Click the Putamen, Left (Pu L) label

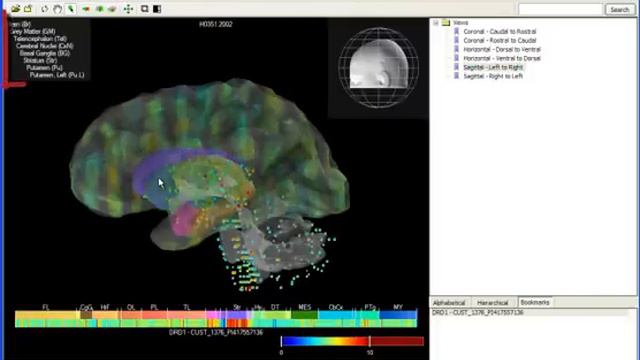[x=57, y=75]
